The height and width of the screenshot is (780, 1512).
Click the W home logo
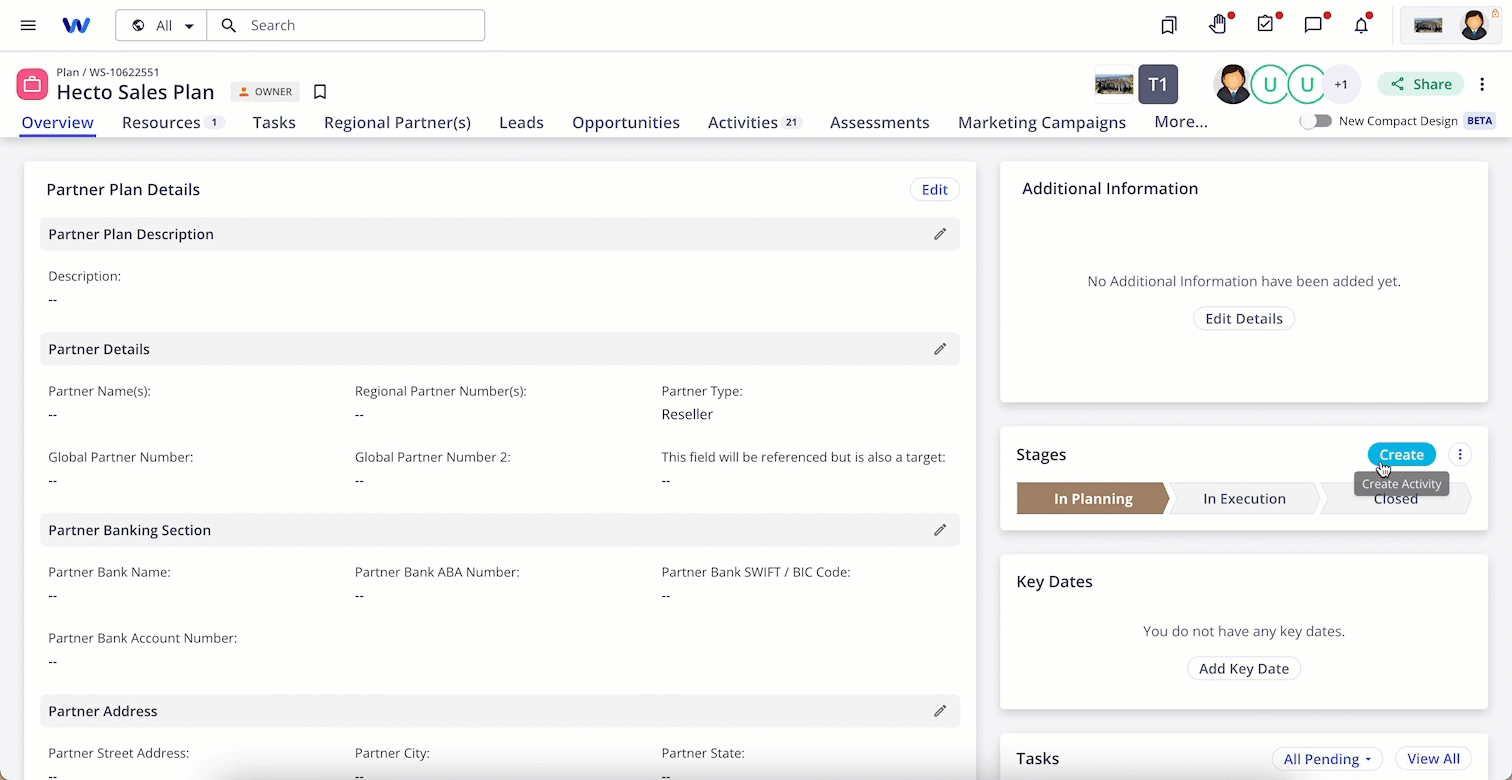pyautogui.click(x=76, y=25)
